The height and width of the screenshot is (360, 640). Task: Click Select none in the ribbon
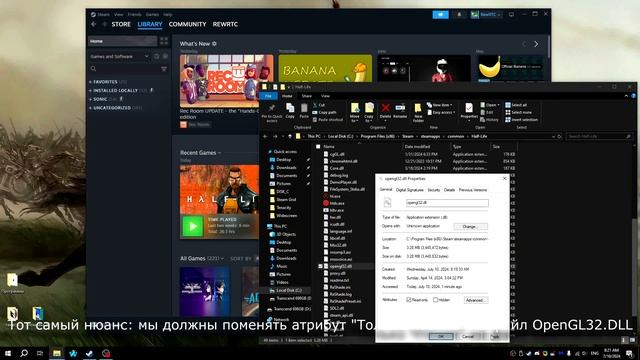[518, 112]
